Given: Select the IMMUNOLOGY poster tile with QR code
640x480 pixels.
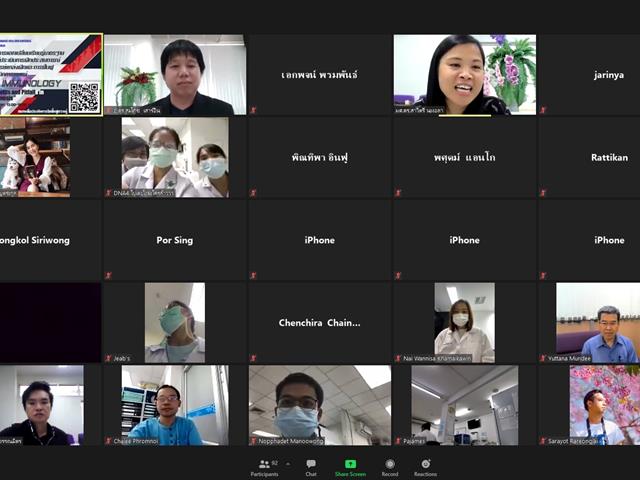Looking at the screenshot, I should [51, 75].
